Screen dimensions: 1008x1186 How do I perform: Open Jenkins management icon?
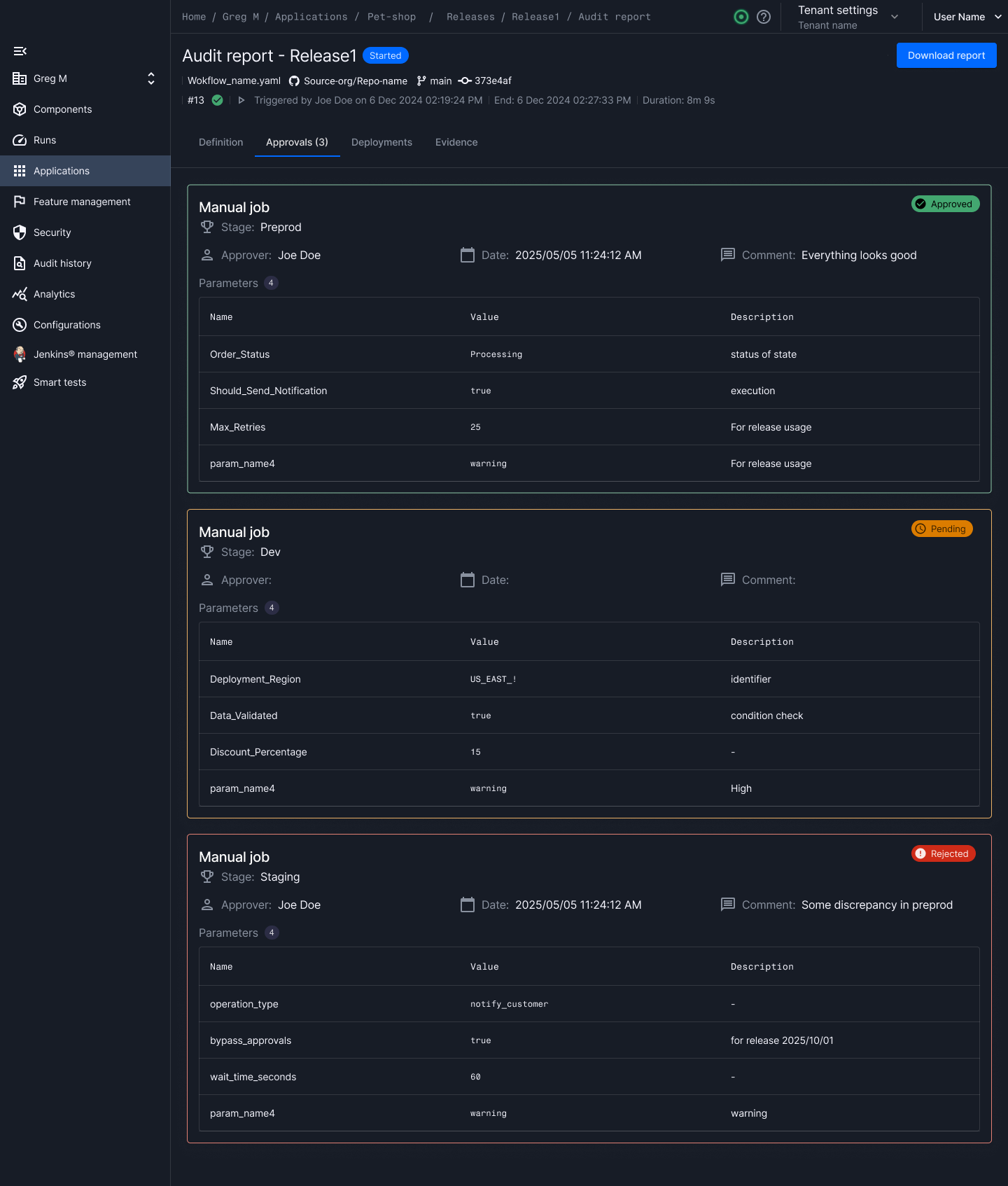(x=20, y=354)
